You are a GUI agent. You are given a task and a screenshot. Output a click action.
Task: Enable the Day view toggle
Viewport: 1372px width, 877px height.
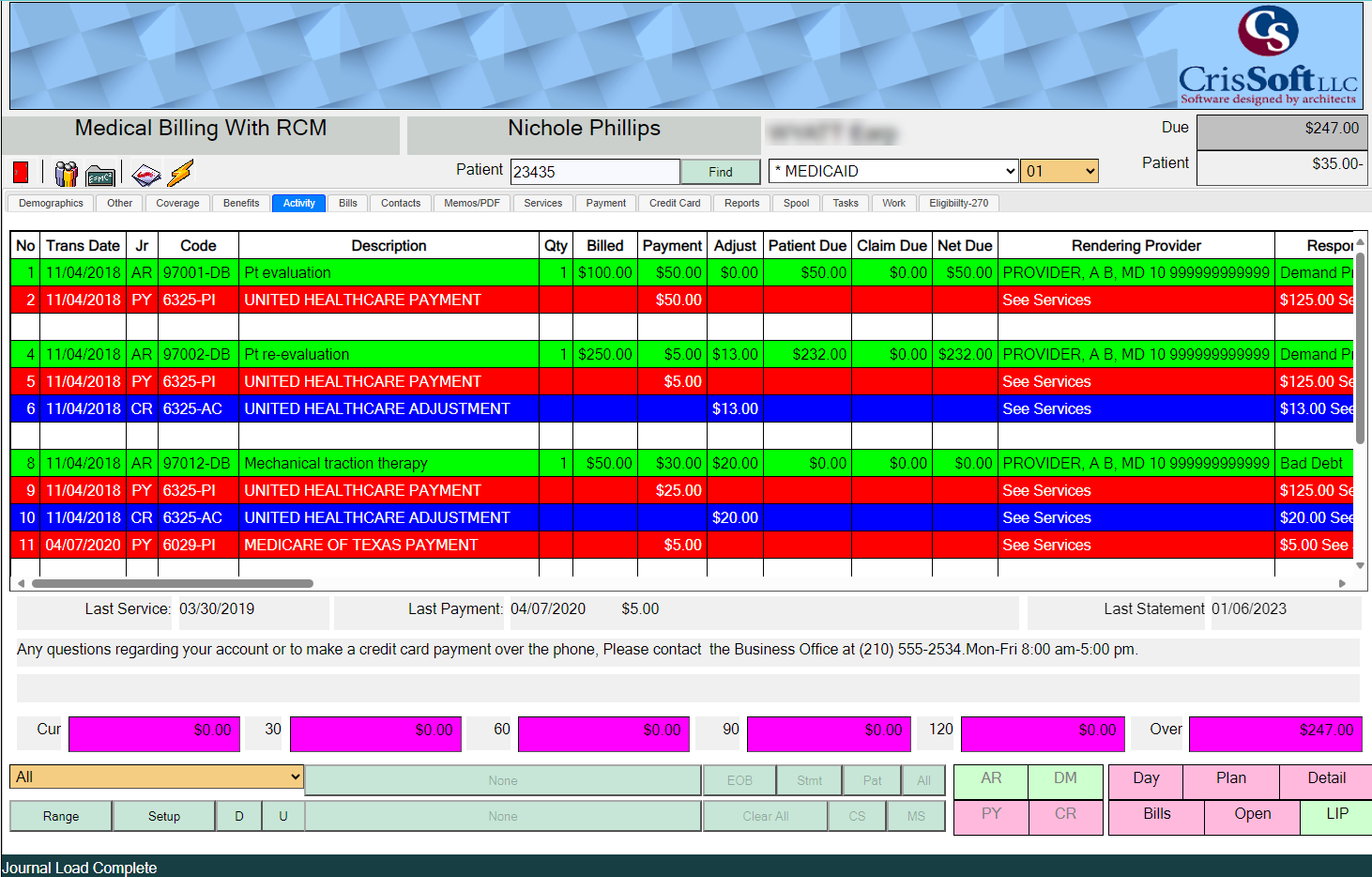[x=1146, y=780]
